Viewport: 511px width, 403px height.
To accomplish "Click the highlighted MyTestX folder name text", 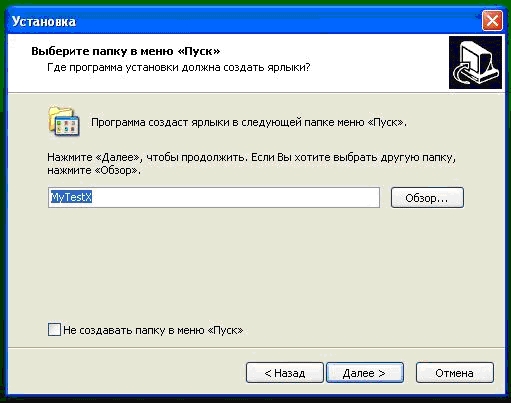I will click(71, 197).
